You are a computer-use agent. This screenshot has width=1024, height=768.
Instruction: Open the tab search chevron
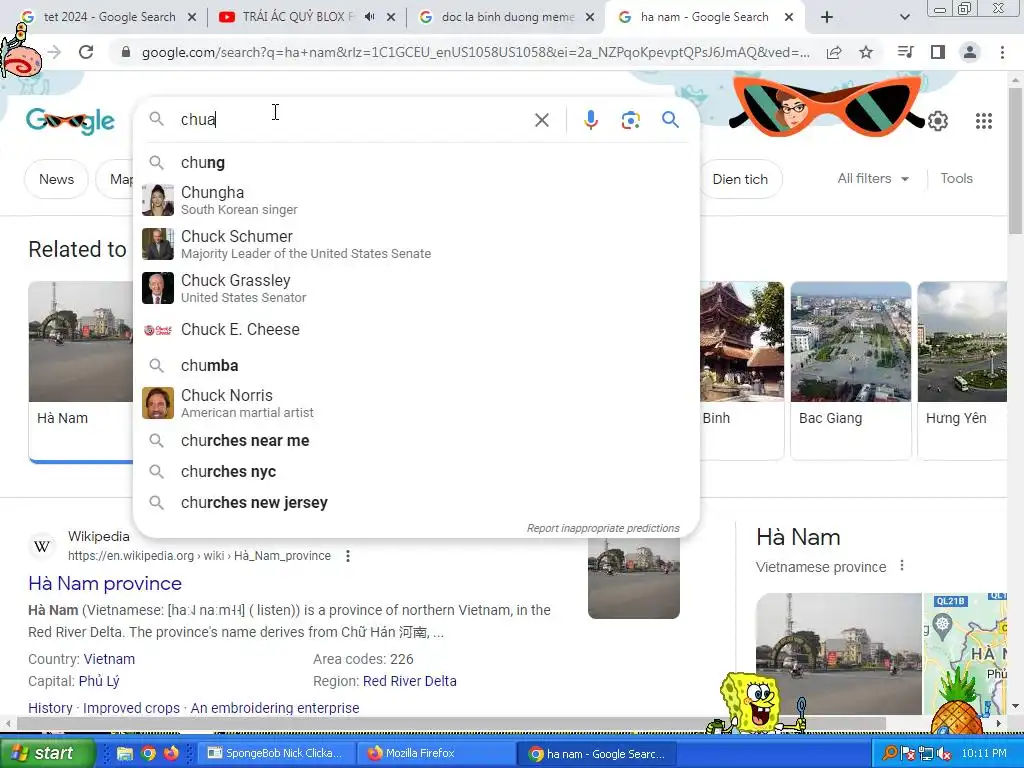tap(904, 17)
